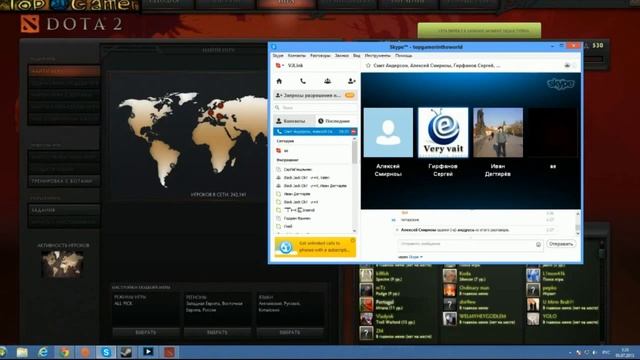Viewport: 640px width, 360px height.
Task: Open File Explorer from the taskbar
Action: 22,352
